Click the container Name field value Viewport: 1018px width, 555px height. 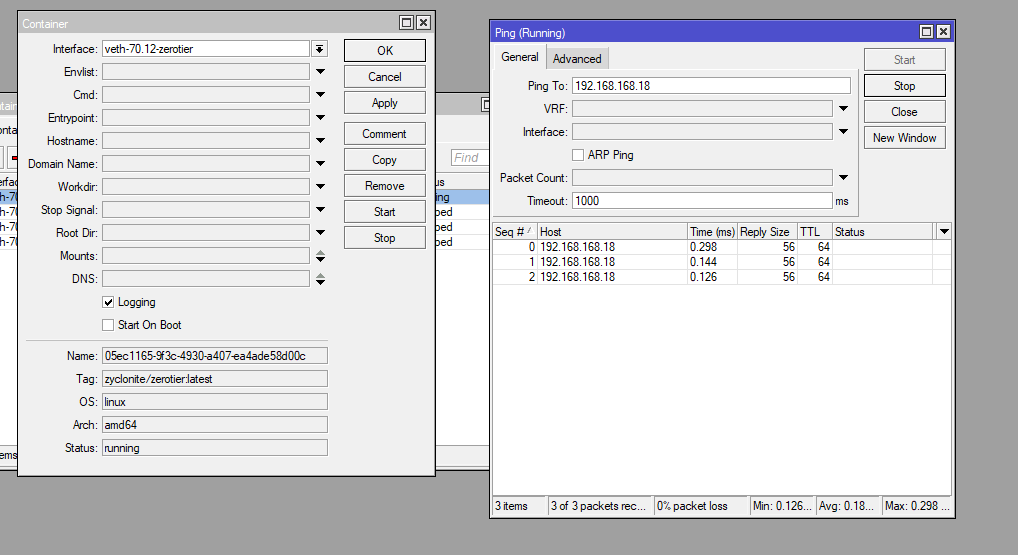click(214, 356)
